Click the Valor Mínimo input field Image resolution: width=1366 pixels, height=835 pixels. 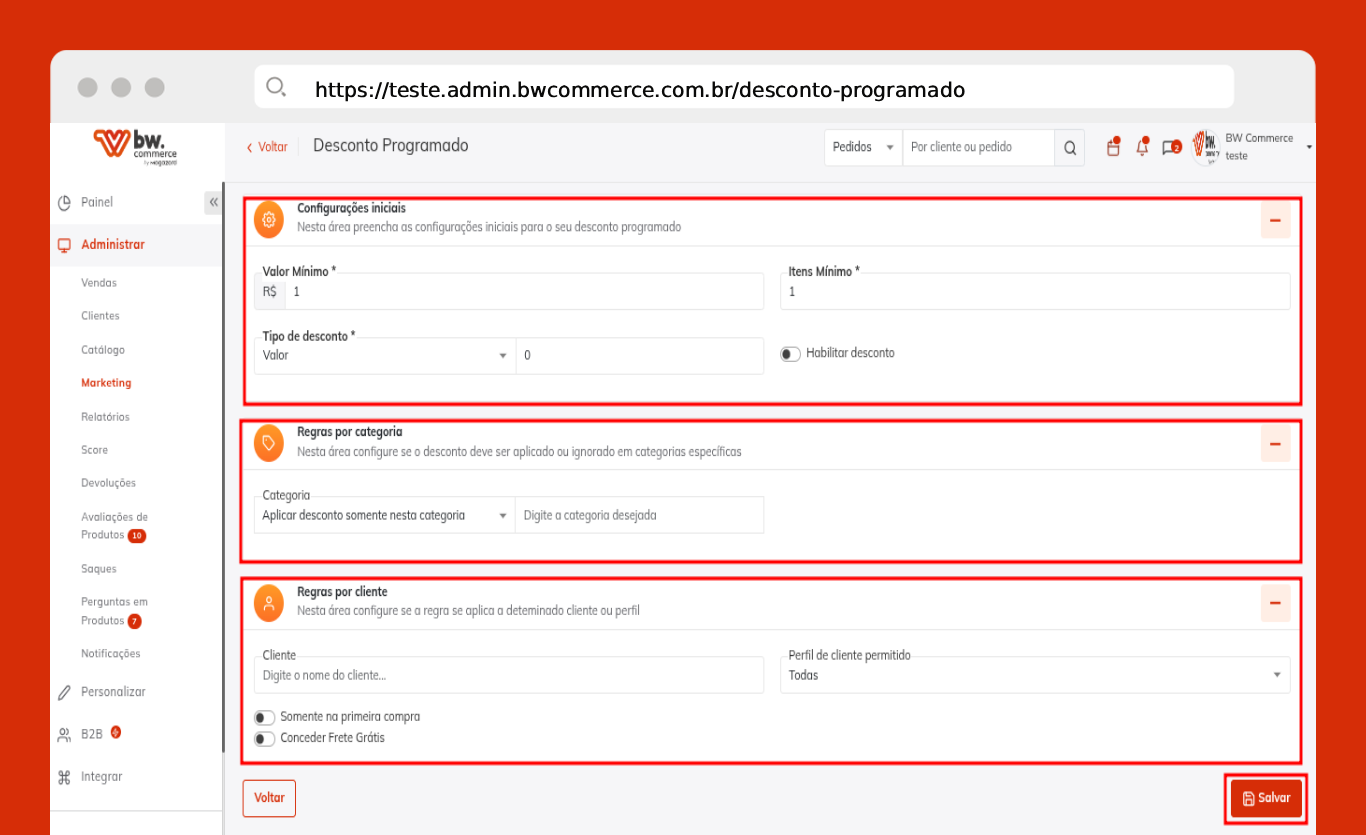click(x=523, y=292)
